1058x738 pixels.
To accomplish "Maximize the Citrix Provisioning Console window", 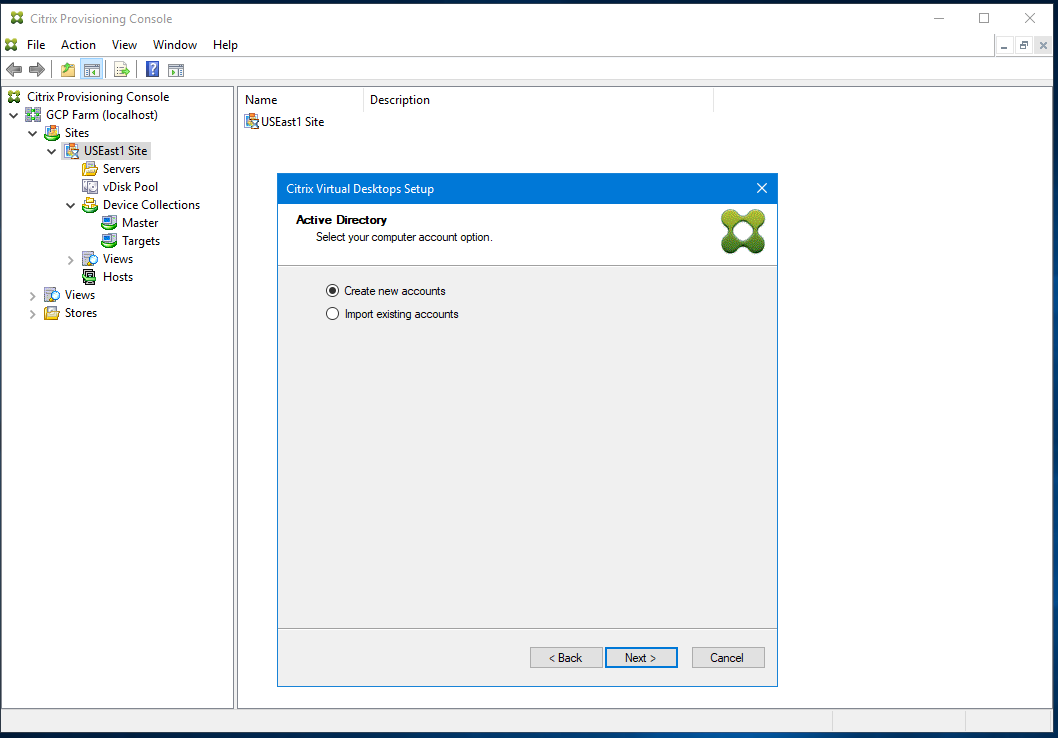I will click(984, 18).
